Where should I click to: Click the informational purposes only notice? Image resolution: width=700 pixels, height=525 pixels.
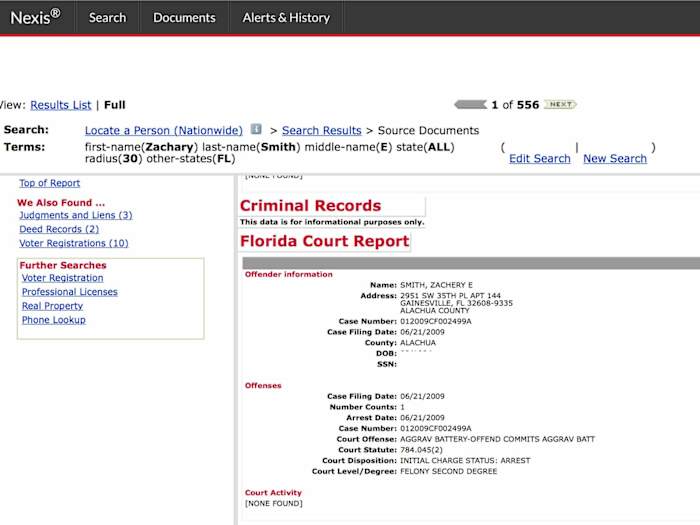point(332,222)
